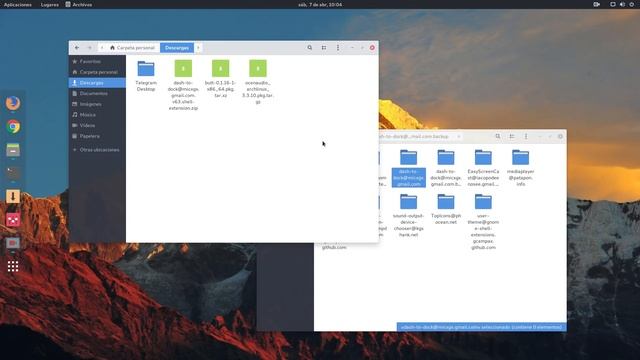Viewport: 640px width, 360px height.
Task: Select the sound-output-device-chooser folder
Action: pyautogui.click(x=409, y=216)
